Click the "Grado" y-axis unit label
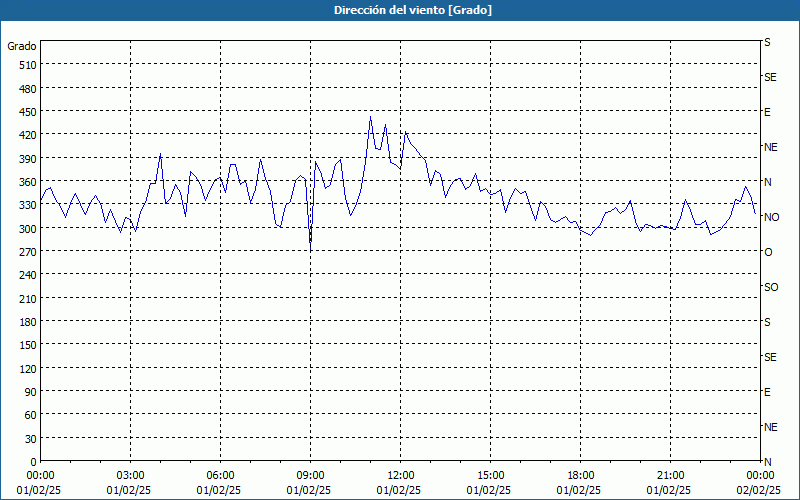800x500 pixels. 22,46
